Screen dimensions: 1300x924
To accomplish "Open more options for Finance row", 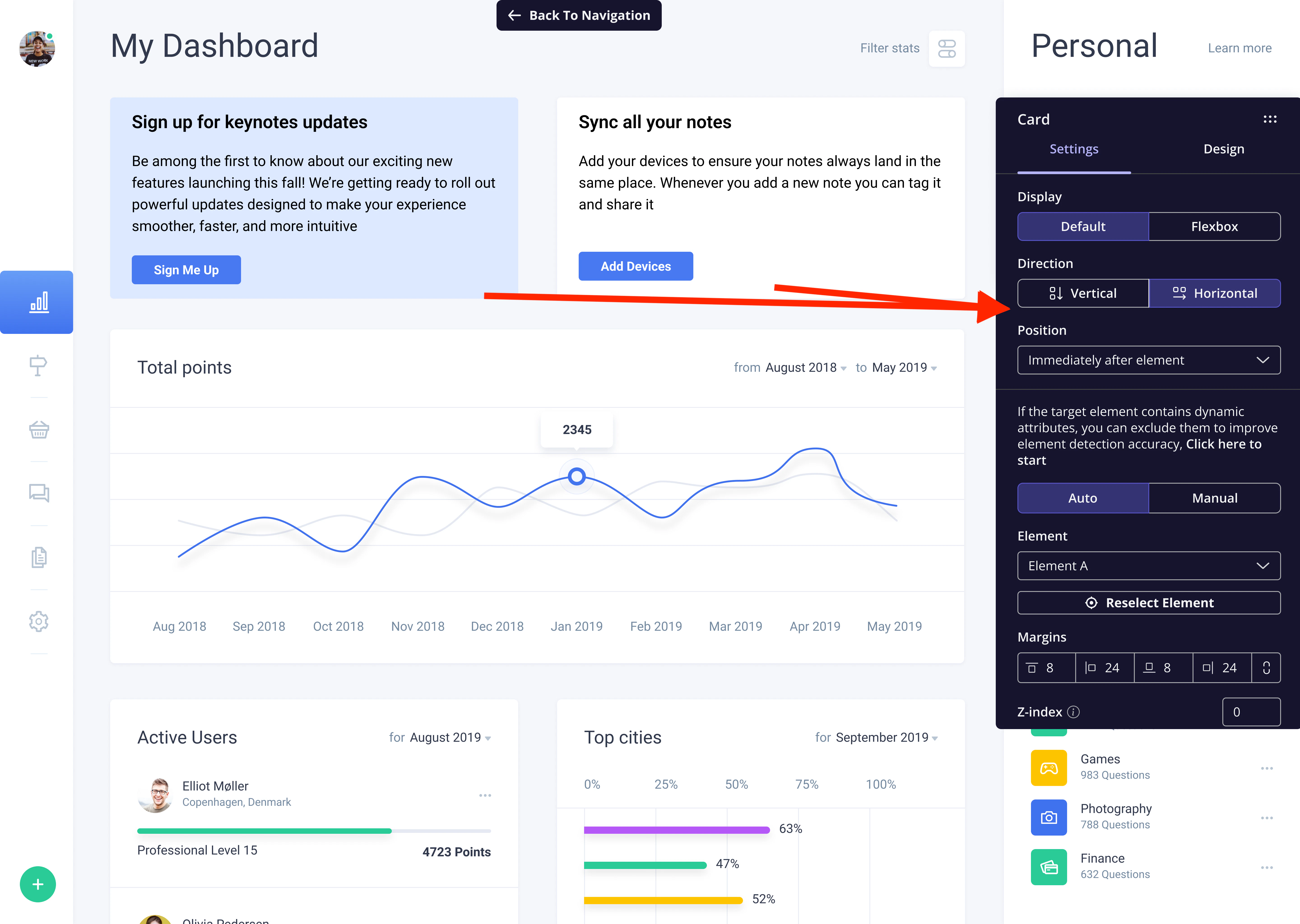I will pyautogui.click(x=1267, y=867).
